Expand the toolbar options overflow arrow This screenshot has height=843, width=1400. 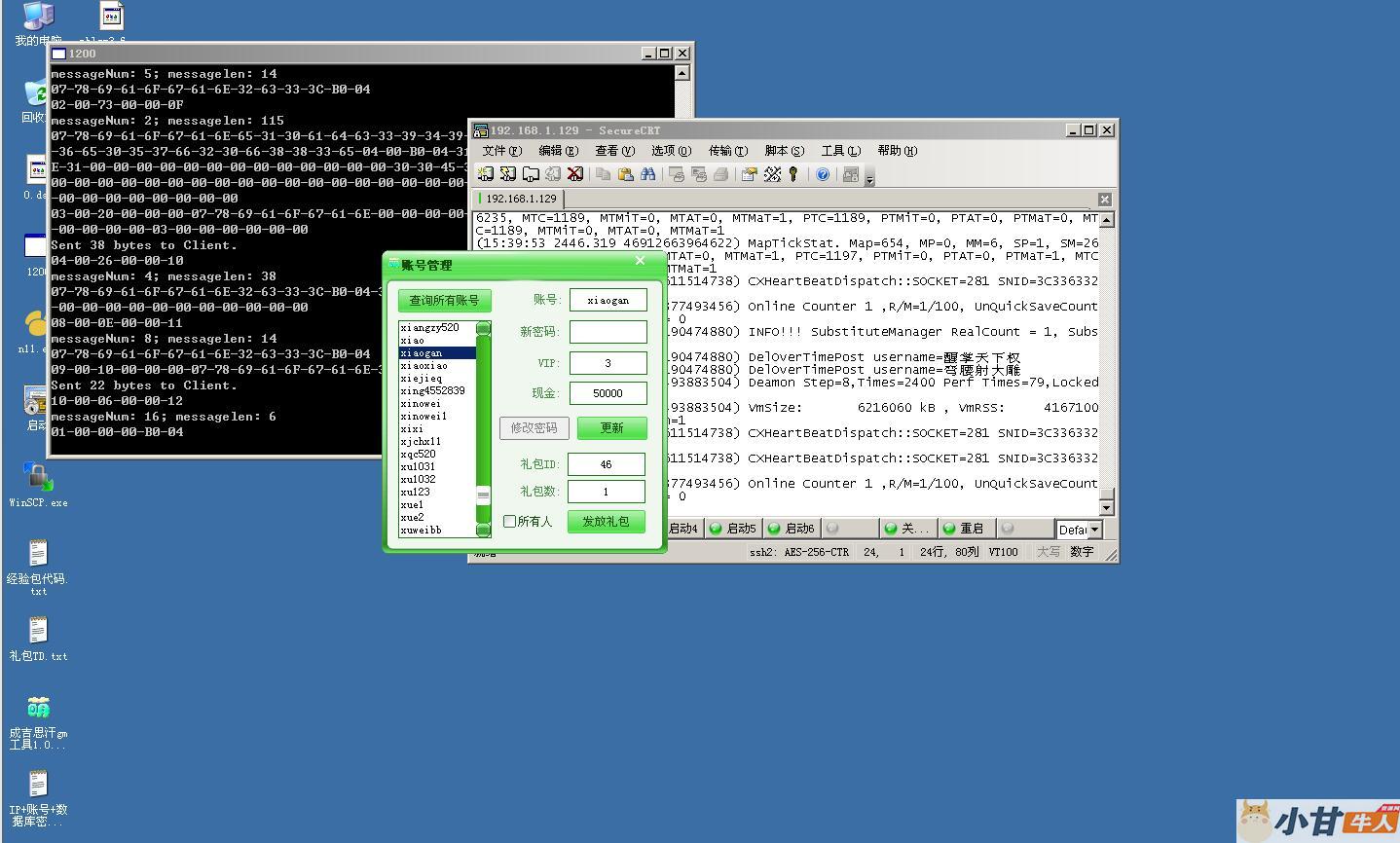(869, 179)
